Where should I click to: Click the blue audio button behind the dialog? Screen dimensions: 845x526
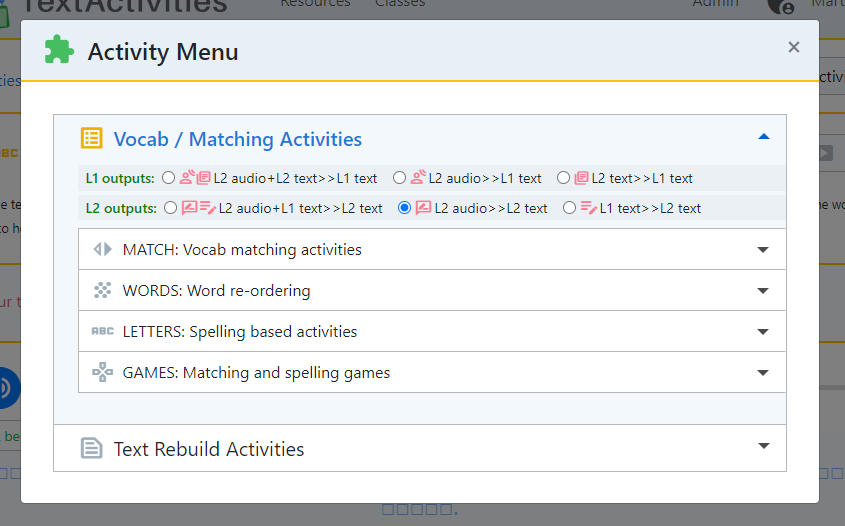click(8, 387)
